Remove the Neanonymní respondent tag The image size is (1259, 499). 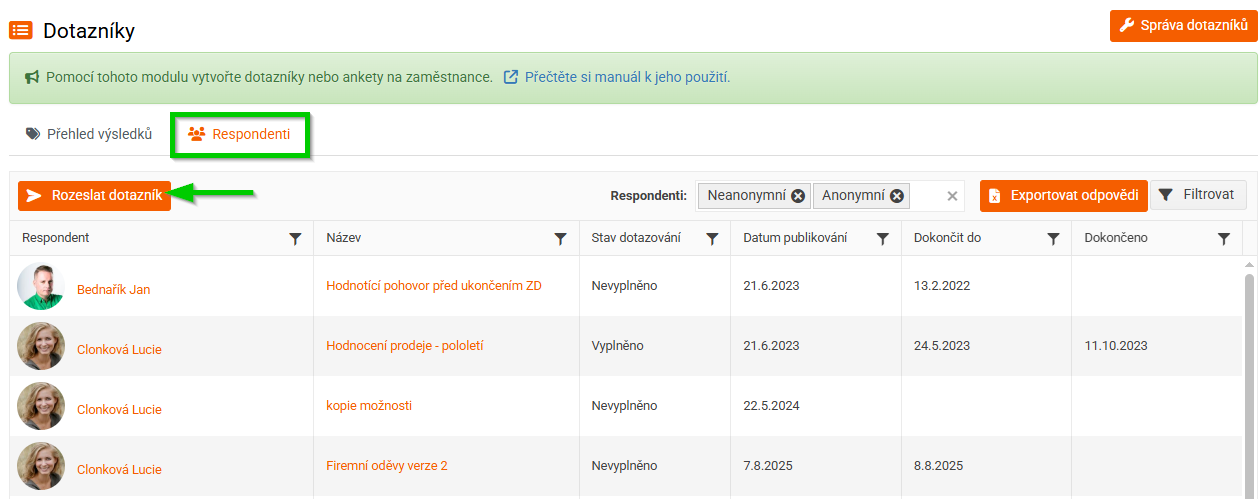click(798, 196)
